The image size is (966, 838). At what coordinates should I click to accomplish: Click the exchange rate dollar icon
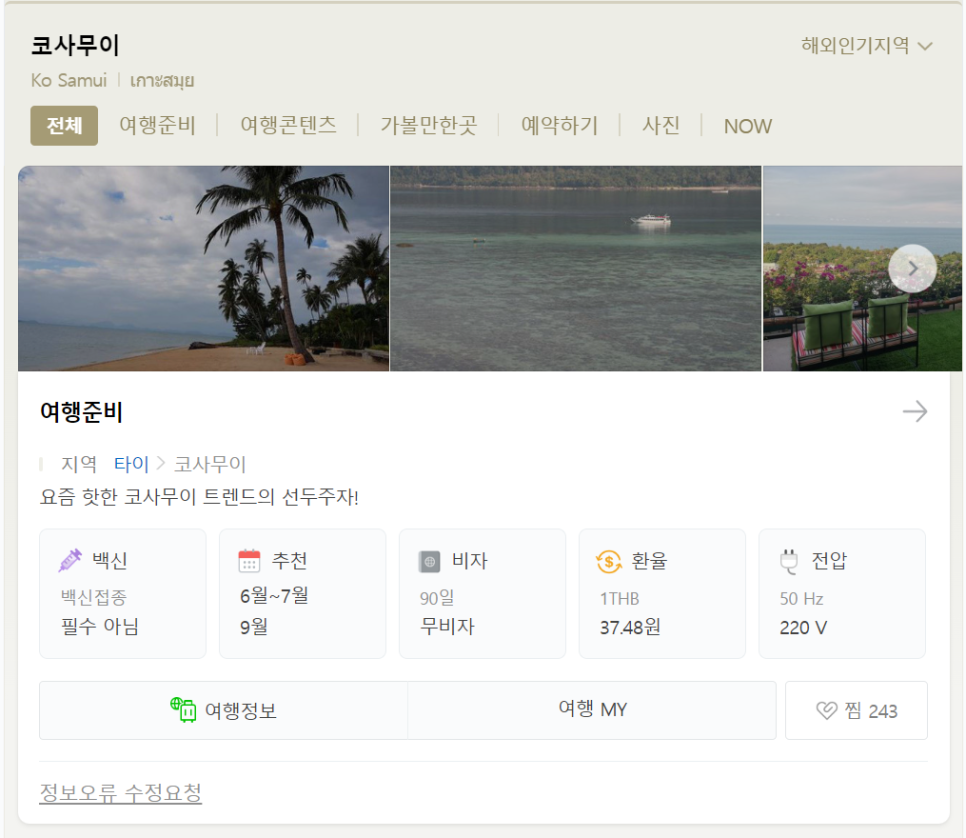pos(609,561)
